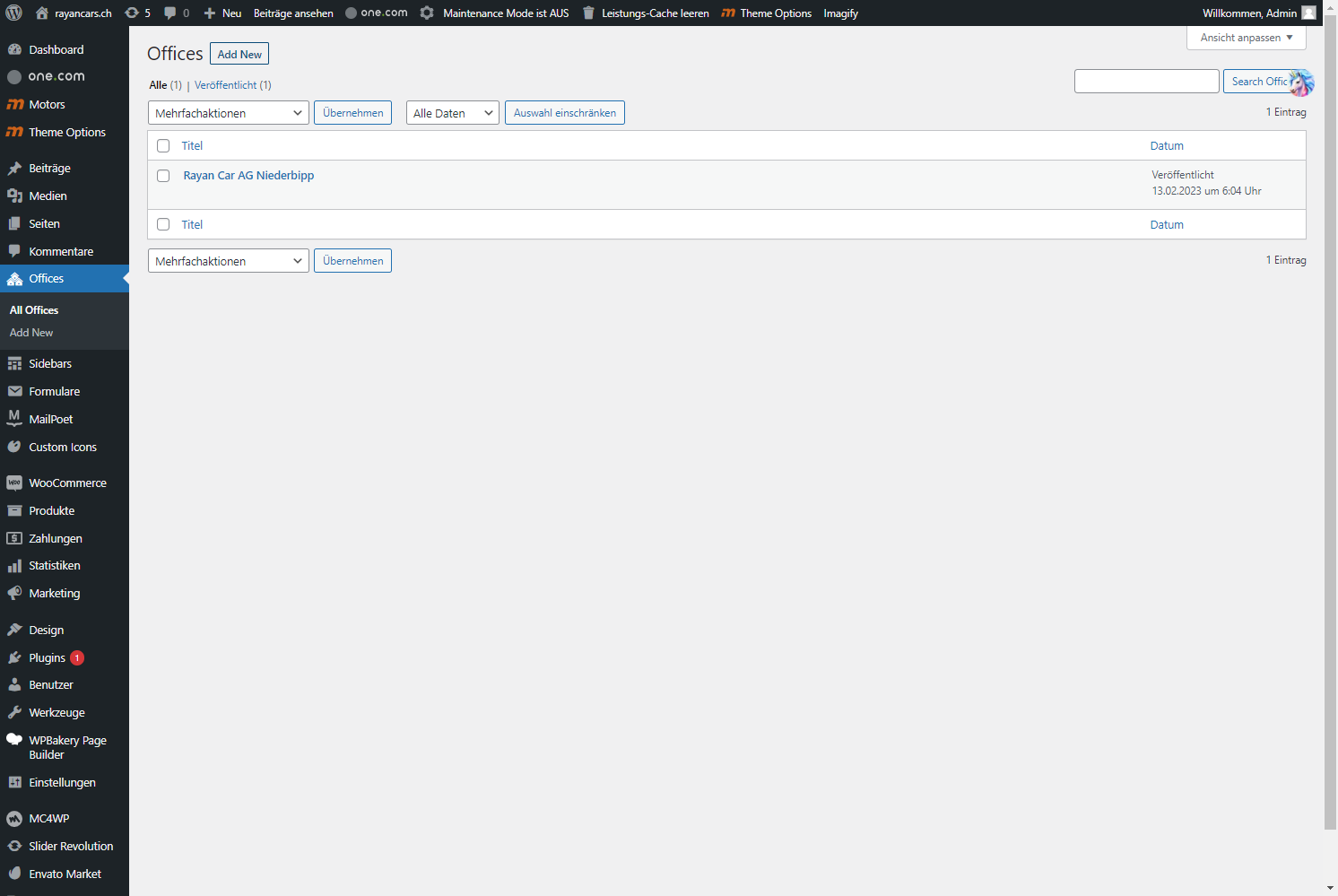Open the comments bubble icon in the admin bar
1338x896 pixels.
pos(169,13)
